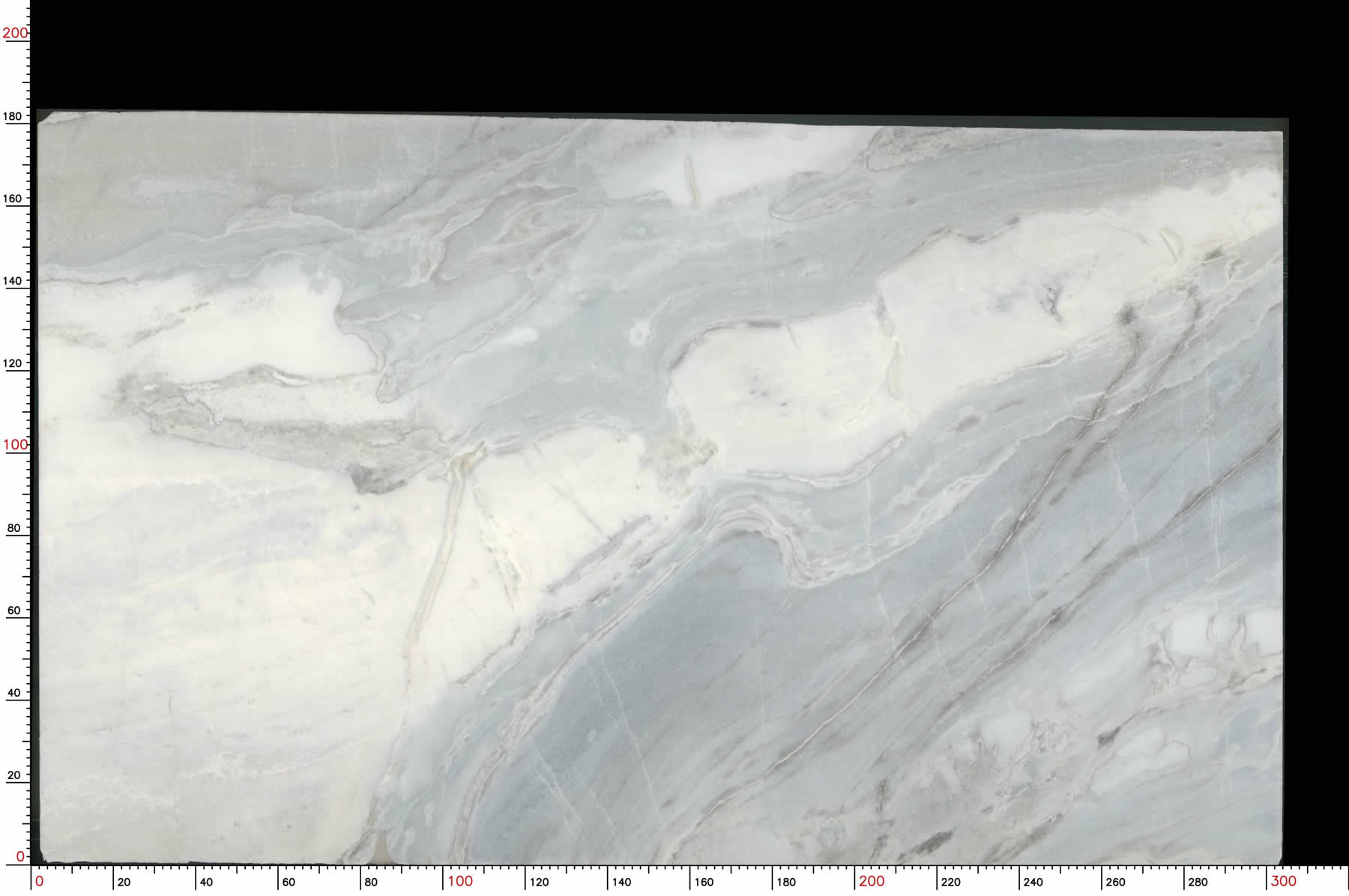Select the 140 mark on vertical ruler
1349x896 pixels.
coord(13,281)
